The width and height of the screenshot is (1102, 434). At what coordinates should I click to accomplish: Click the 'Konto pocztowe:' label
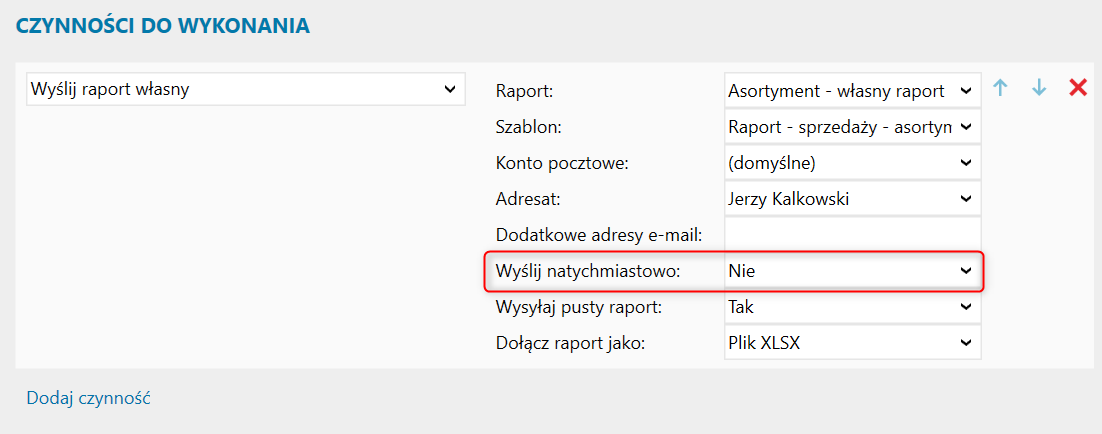(x=561, y=163)
